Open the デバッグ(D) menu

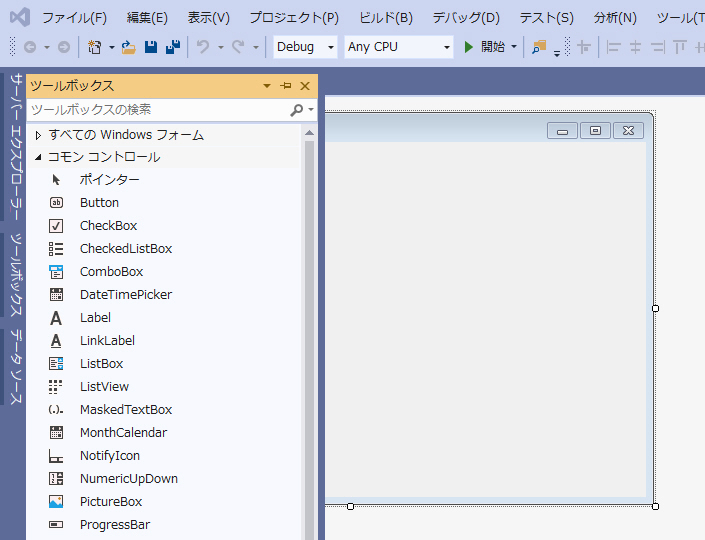coord(466,18)
